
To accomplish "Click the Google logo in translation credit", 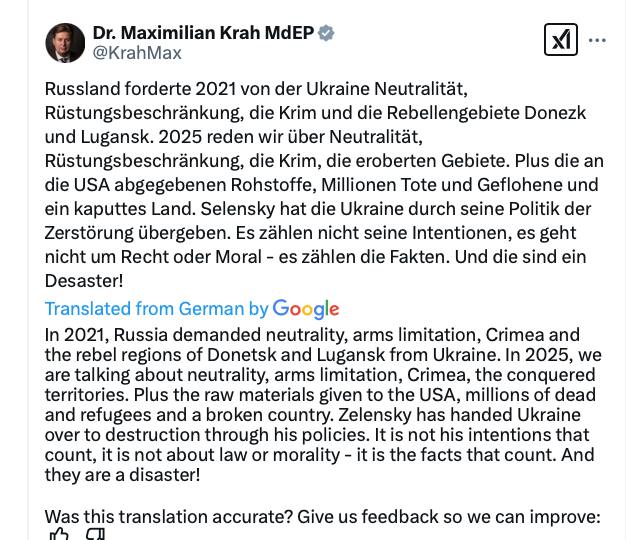I will pos(305,309).
